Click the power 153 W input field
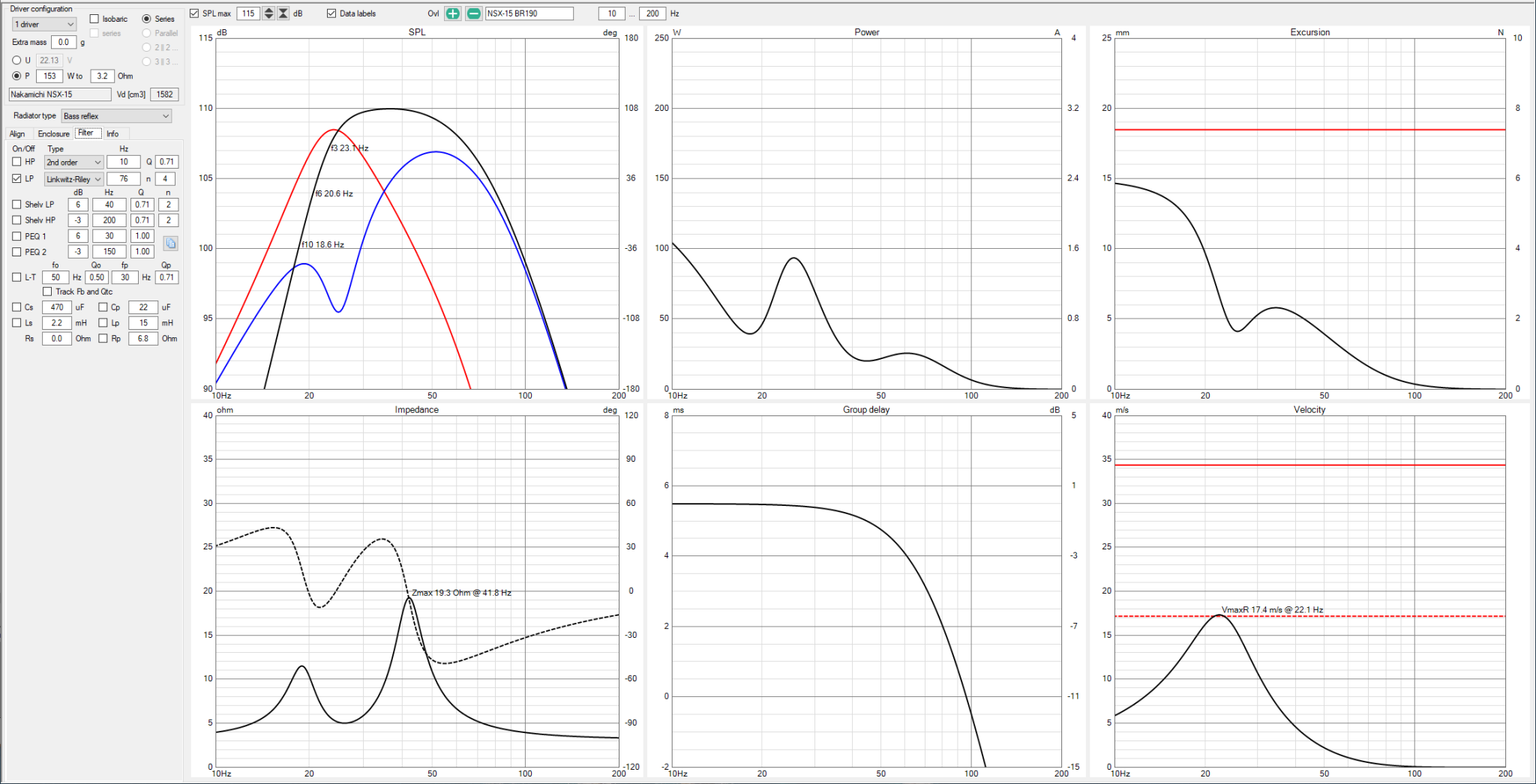 [x=49, y=76]
